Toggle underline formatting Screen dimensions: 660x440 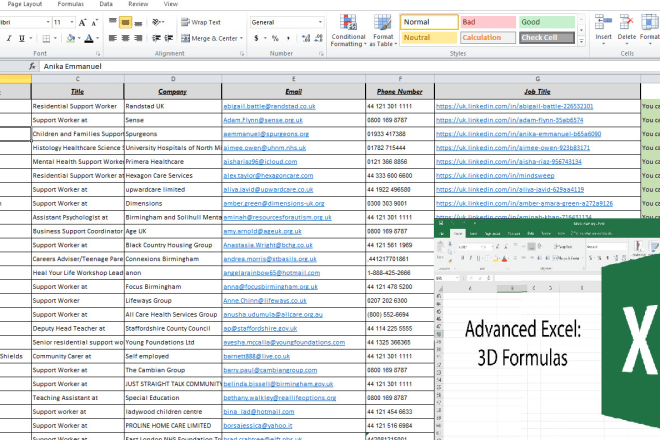[x=21, y=38]
